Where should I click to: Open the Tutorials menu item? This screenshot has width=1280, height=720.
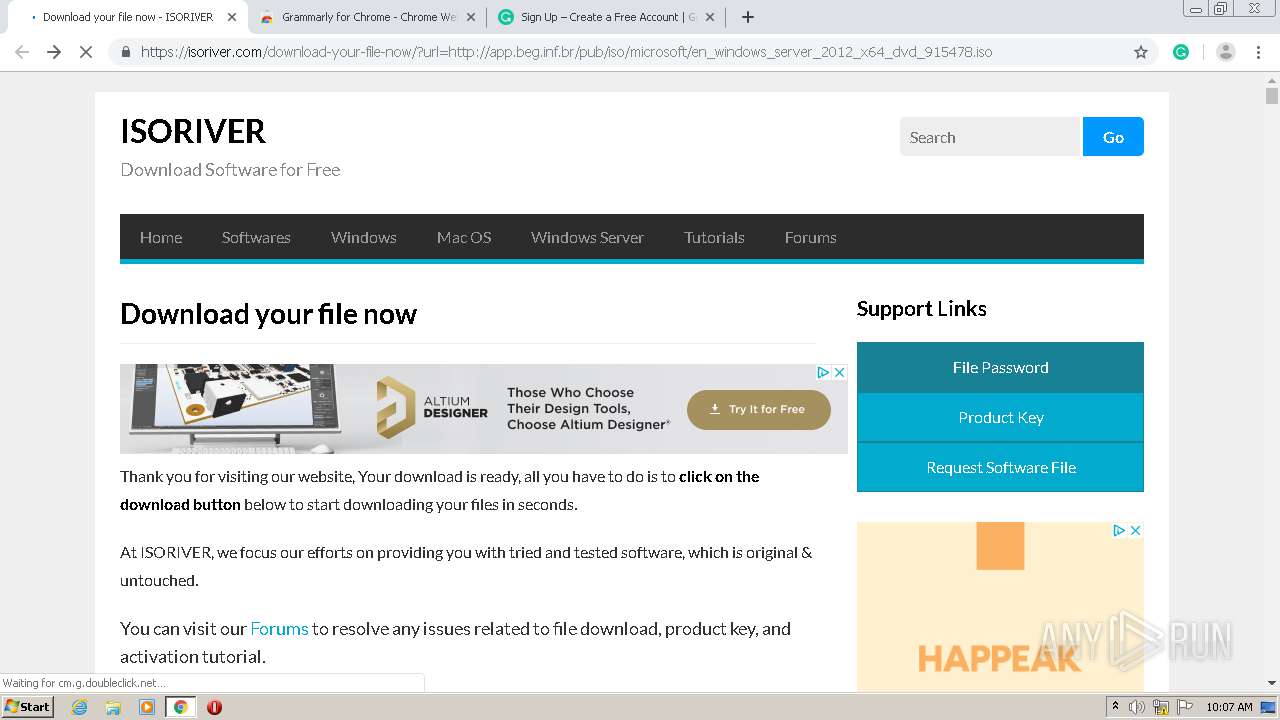pos(714,237)
